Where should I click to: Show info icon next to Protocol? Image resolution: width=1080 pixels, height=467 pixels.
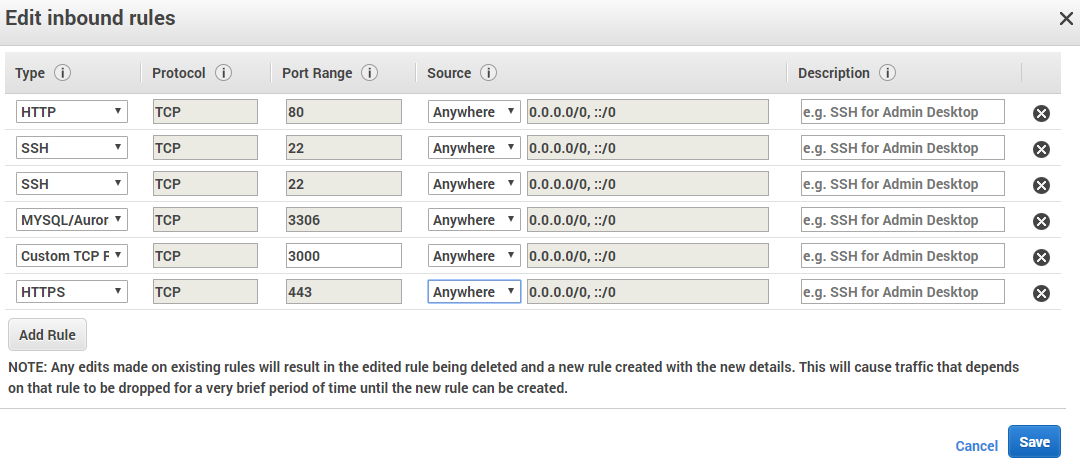tap(223, 72)
